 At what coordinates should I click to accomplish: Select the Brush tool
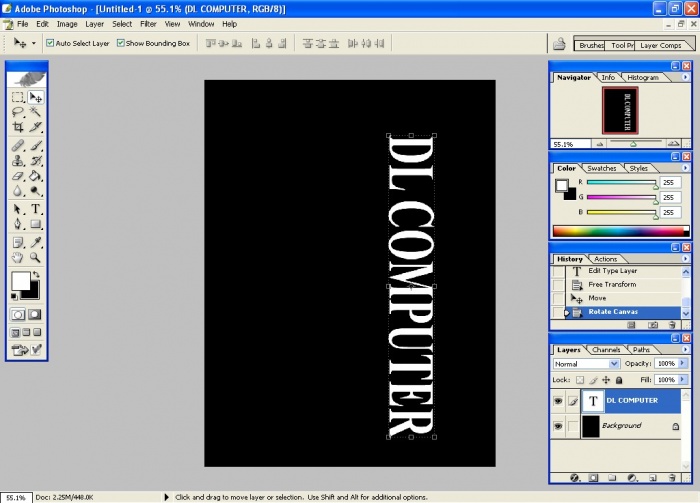point(35,145)
